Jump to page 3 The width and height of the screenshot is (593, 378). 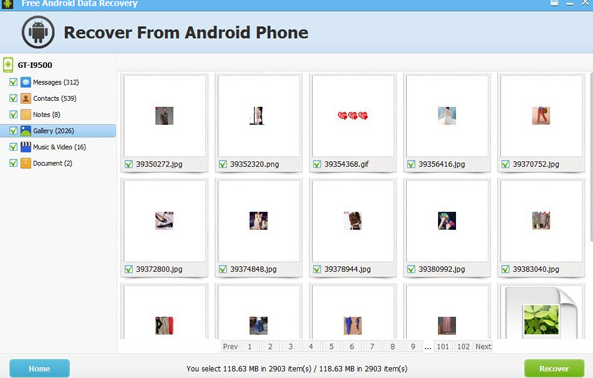[290, 346]
